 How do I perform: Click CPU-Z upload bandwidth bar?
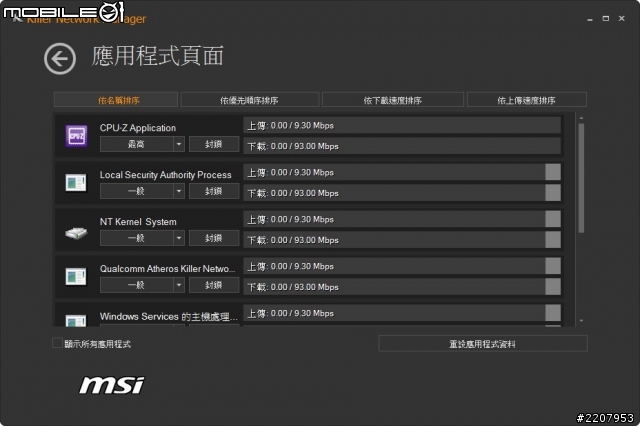point(402,125)
